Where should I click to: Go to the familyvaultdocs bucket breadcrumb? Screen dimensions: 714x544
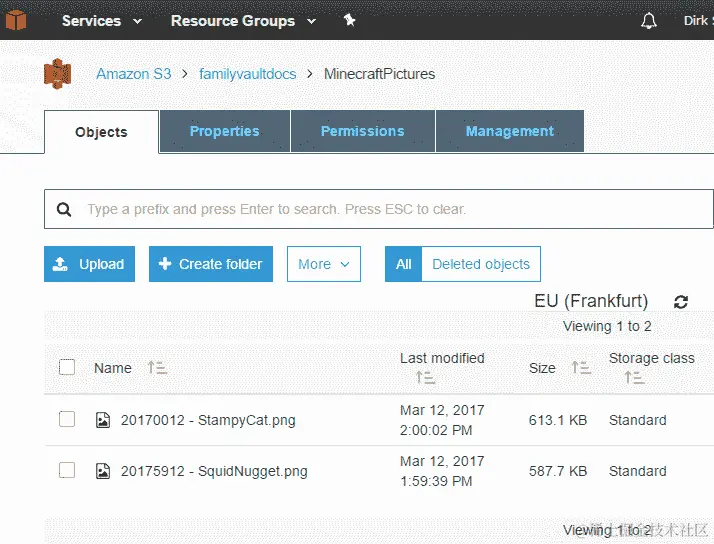coord(248,74)
